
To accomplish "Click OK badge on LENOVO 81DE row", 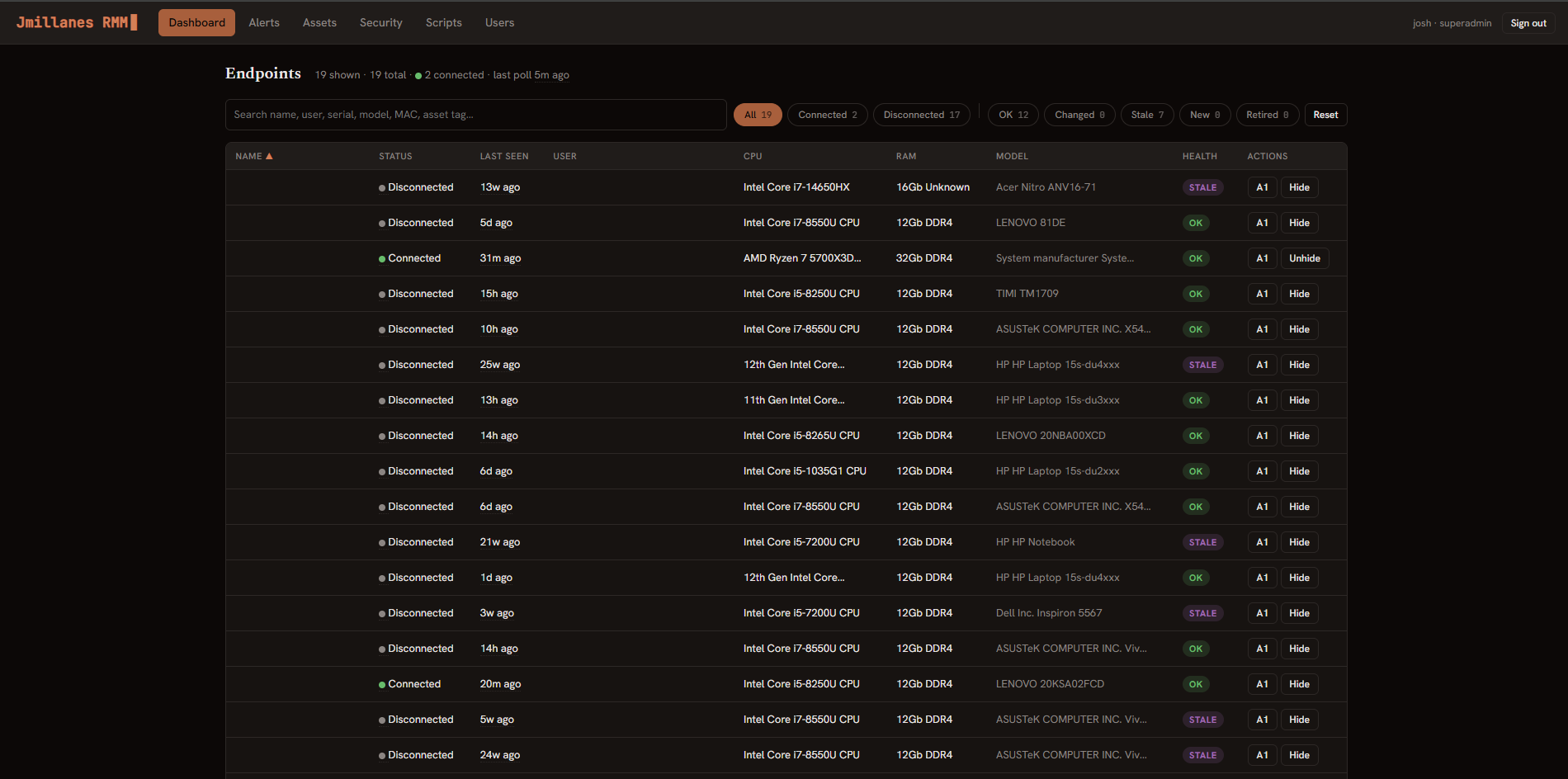I will point(1196,223).
